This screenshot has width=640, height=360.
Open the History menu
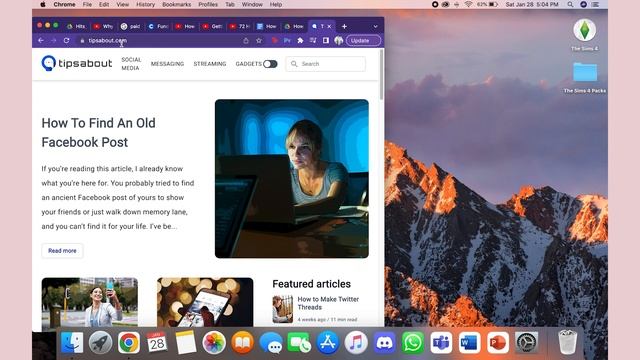(x=145, y=4)
